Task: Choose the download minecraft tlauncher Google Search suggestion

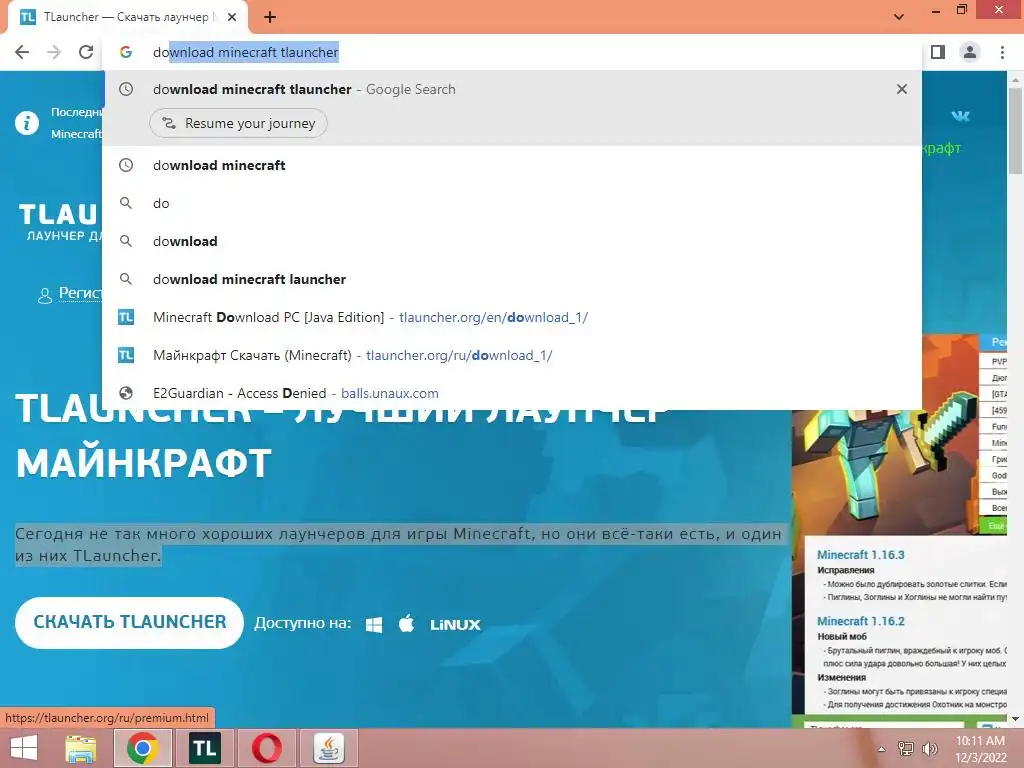Action: pyautogui.click(x=513, y=89)
